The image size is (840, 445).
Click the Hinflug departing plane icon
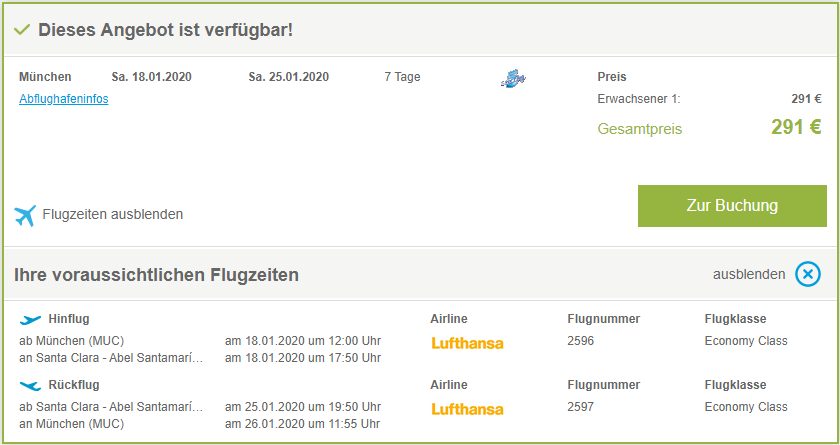pos(31,320)
